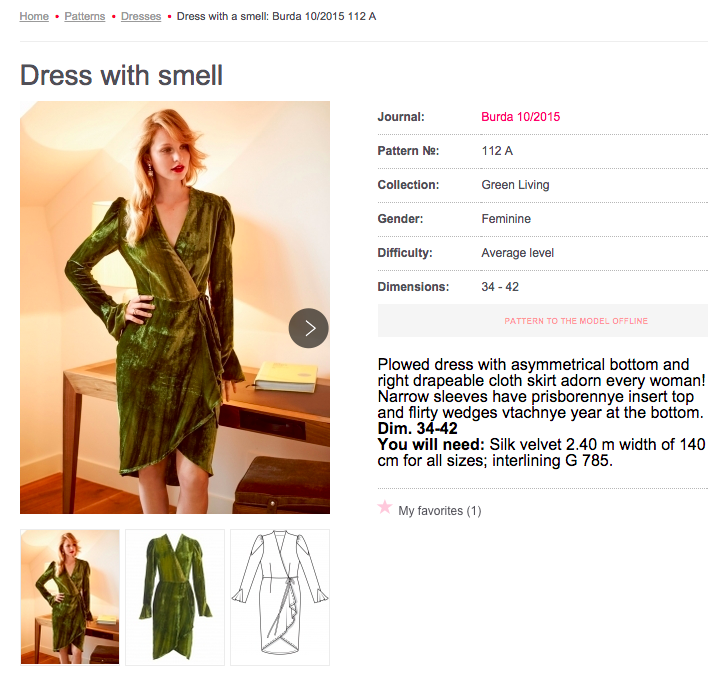
Task: Click the next image arrow on photo
Action: pyautogui.click(x=309, y=328)
